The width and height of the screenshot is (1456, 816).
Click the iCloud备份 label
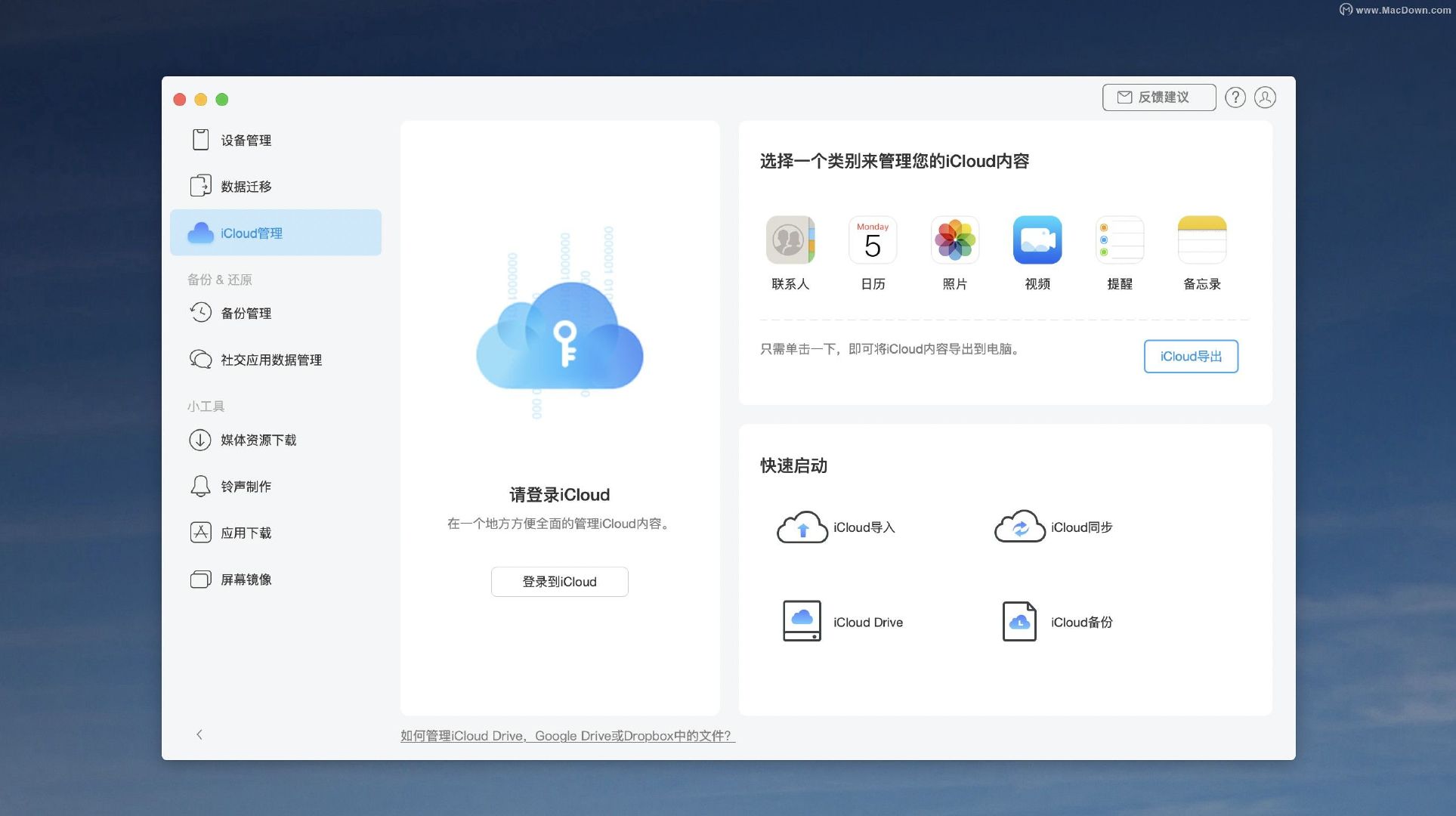[1082, 623]
